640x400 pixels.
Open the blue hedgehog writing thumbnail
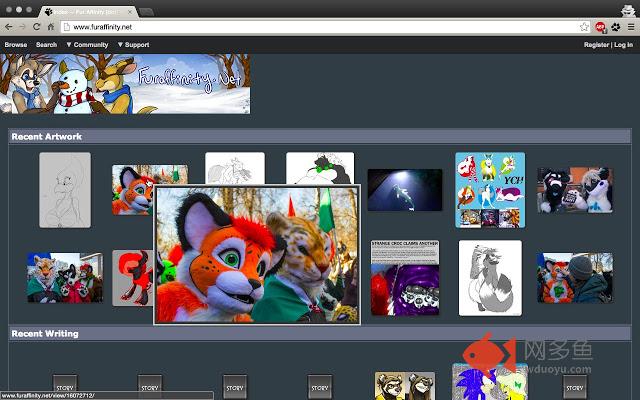click(490, 383)
